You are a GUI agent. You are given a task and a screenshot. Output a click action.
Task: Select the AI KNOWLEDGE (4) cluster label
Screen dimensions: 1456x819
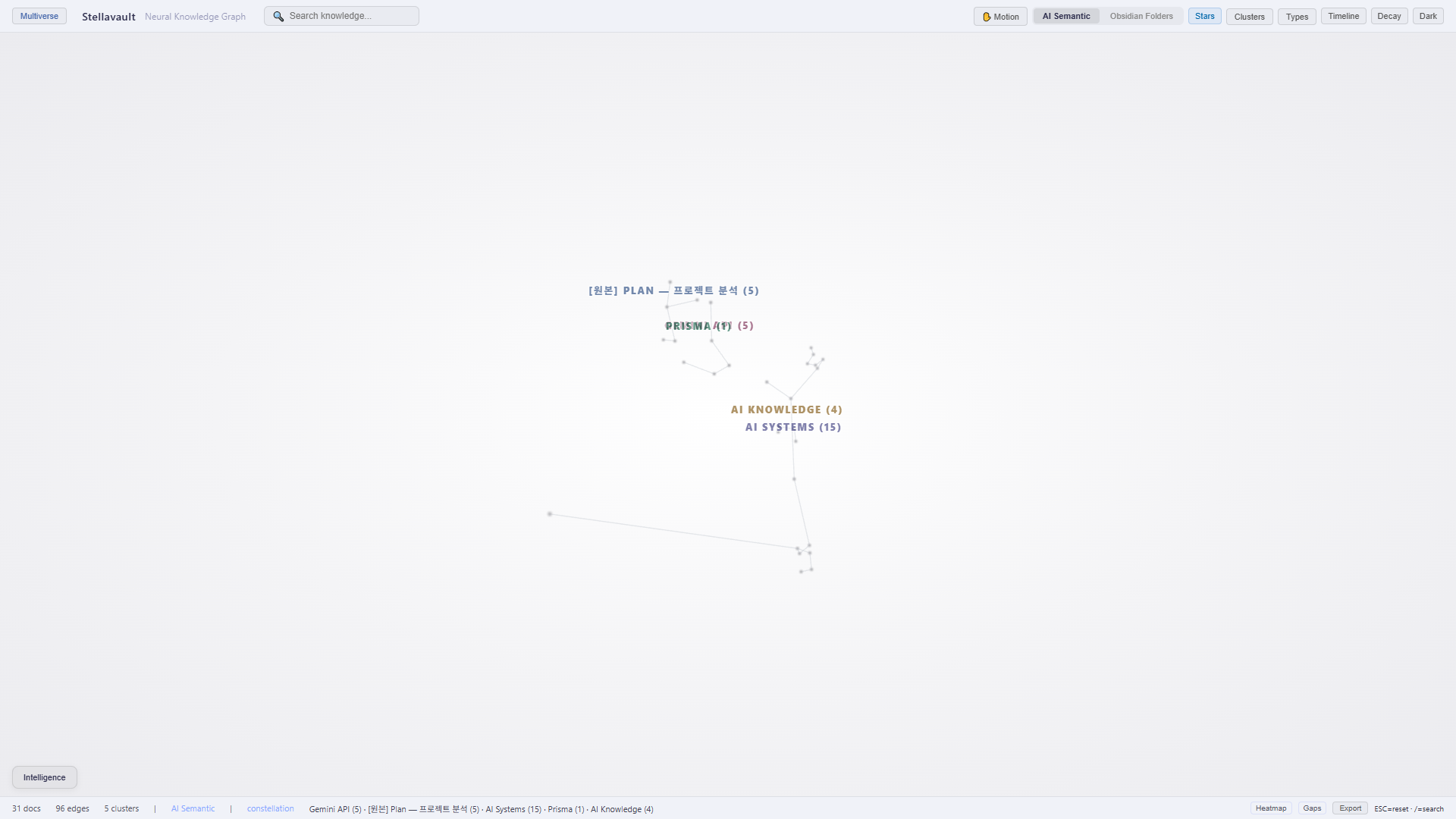click(786, 409)
